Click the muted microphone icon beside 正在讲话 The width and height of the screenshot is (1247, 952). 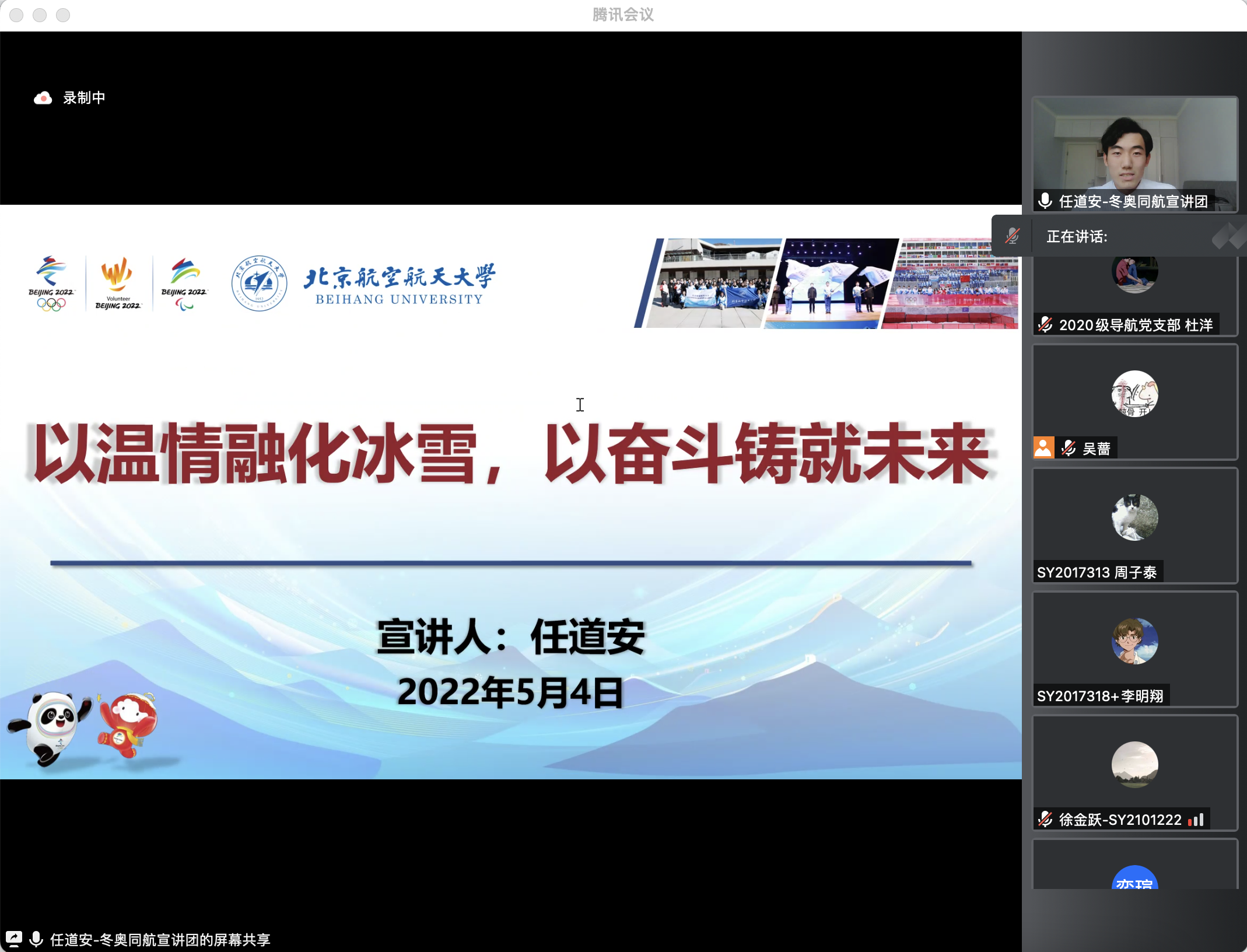click(x=1012, y=236)
